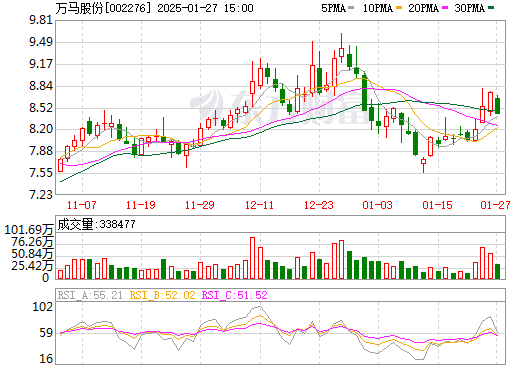520x365 pixels.
Task: Click the RSI_B:52.02 indicator label
Action: (162, 295)
